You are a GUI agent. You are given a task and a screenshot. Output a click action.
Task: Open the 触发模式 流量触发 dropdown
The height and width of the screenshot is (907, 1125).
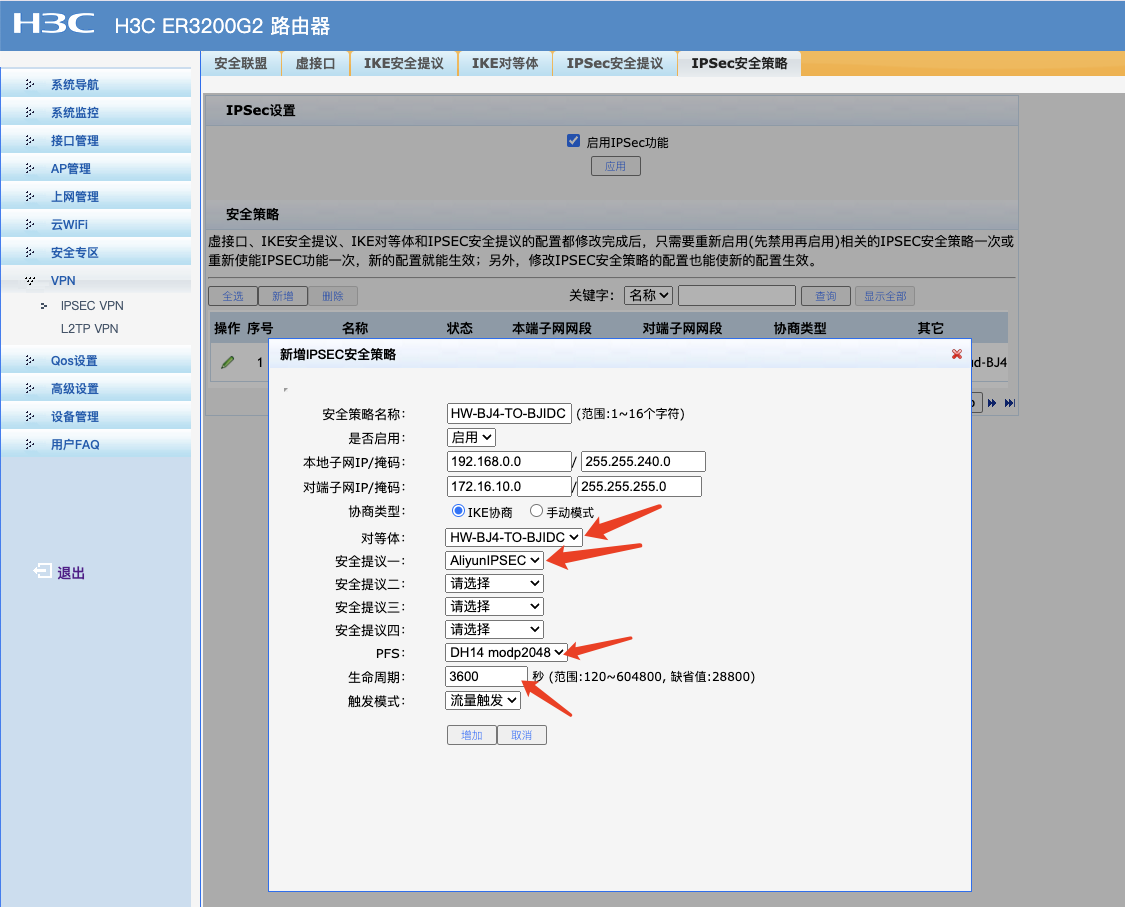tap(483, 700)
